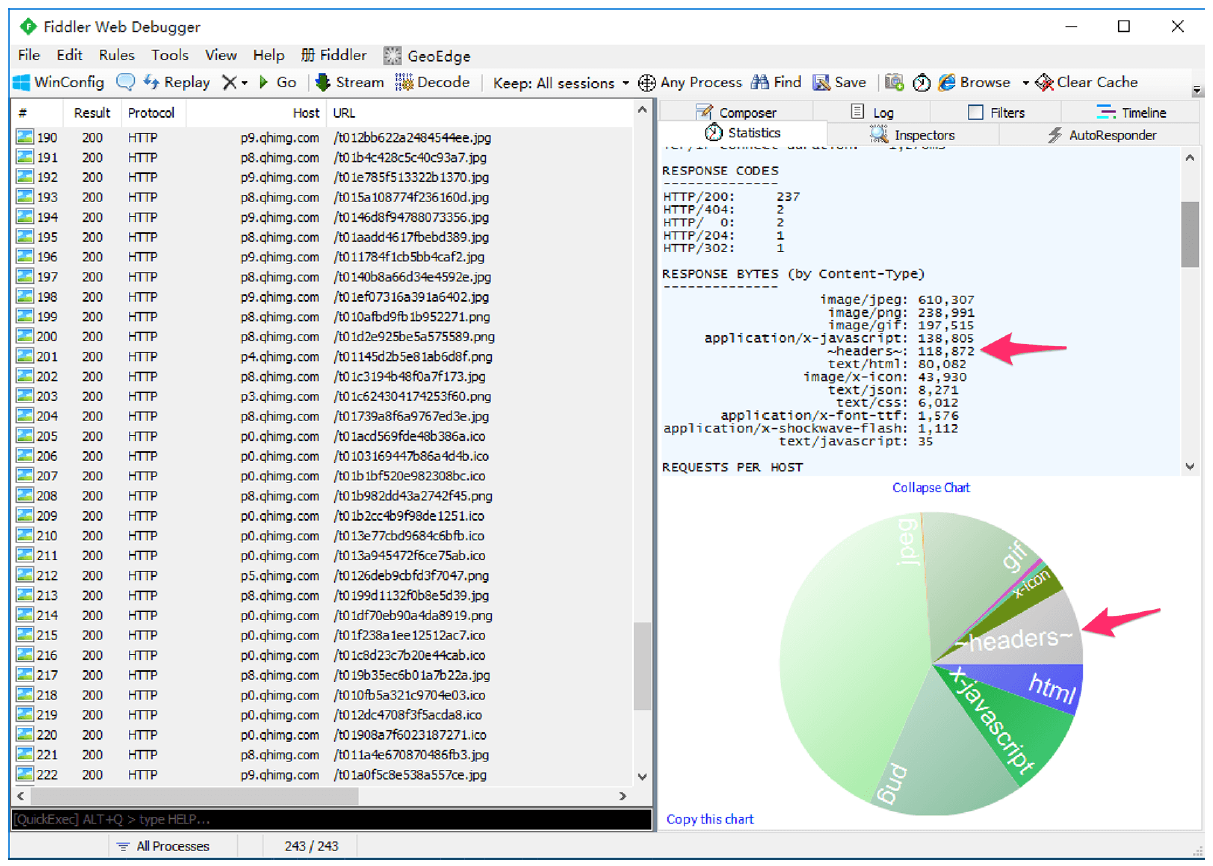
Task: Click image icon of session 212
Action: pyautogui.click(x=25, y=576)
